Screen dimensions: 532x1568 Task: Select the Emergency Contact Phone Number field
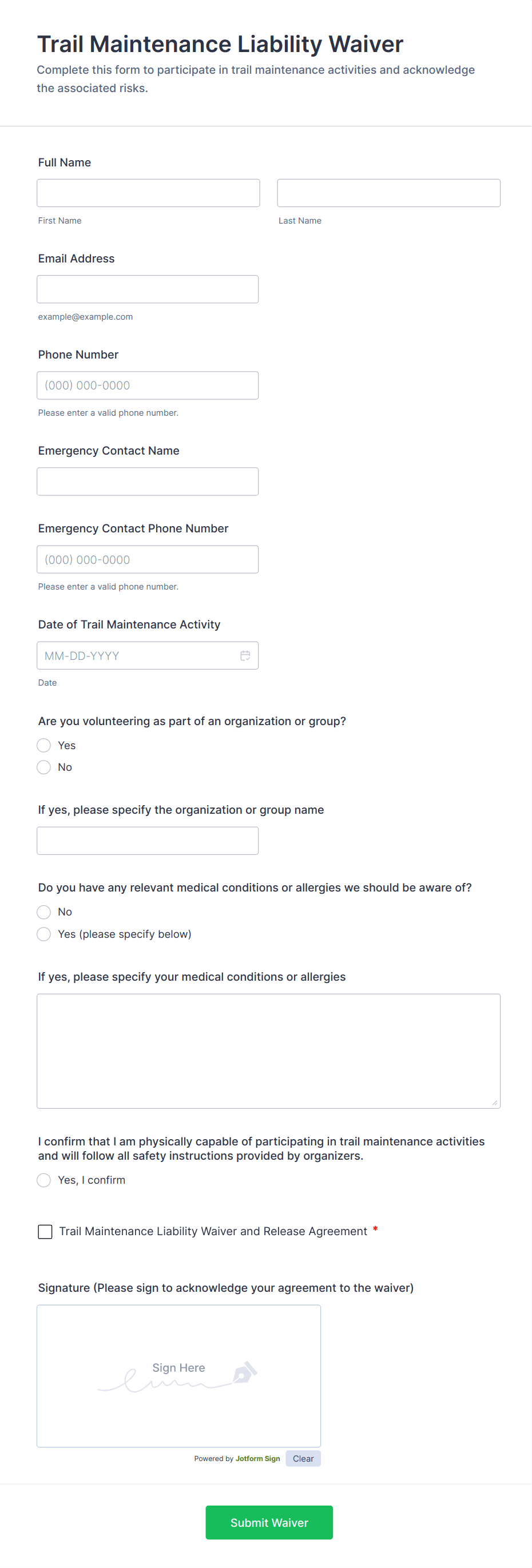(x=148, y=559)
